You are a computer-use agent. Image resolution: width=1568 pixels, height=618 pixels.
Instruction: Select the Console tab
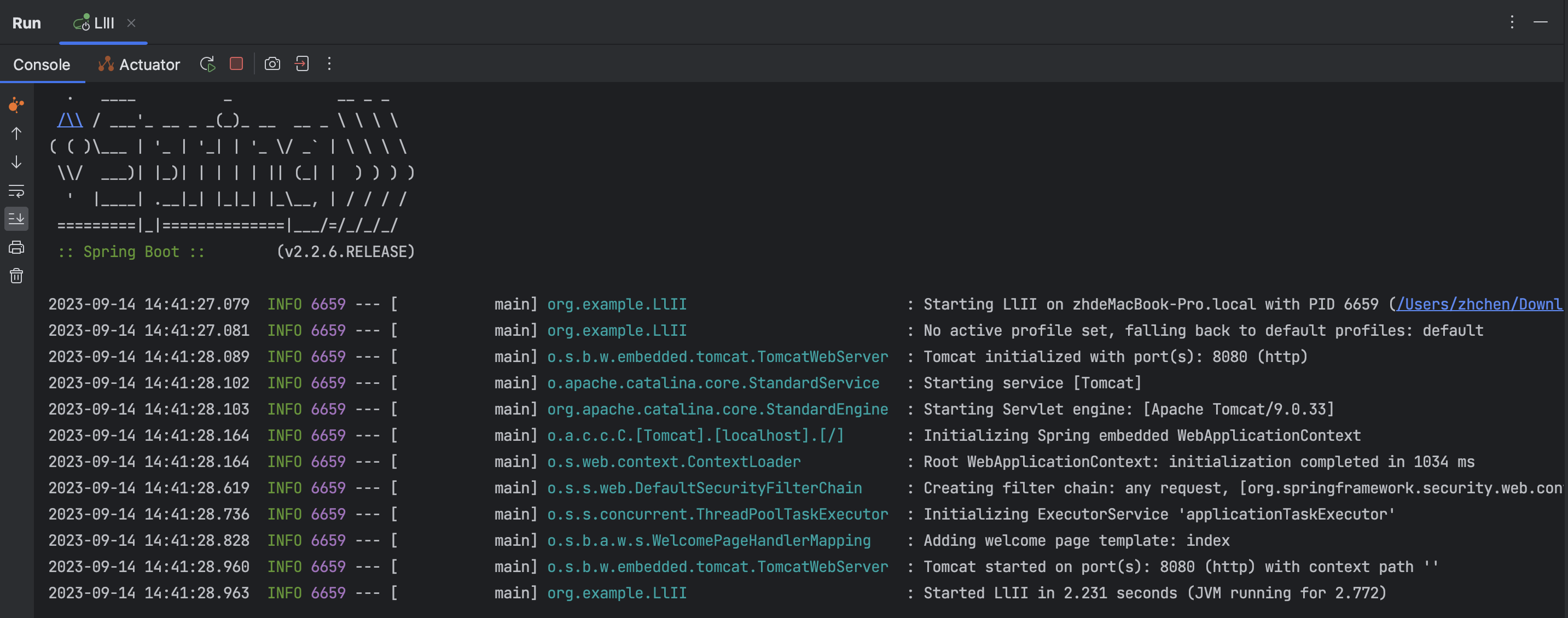tap(42, 65)
